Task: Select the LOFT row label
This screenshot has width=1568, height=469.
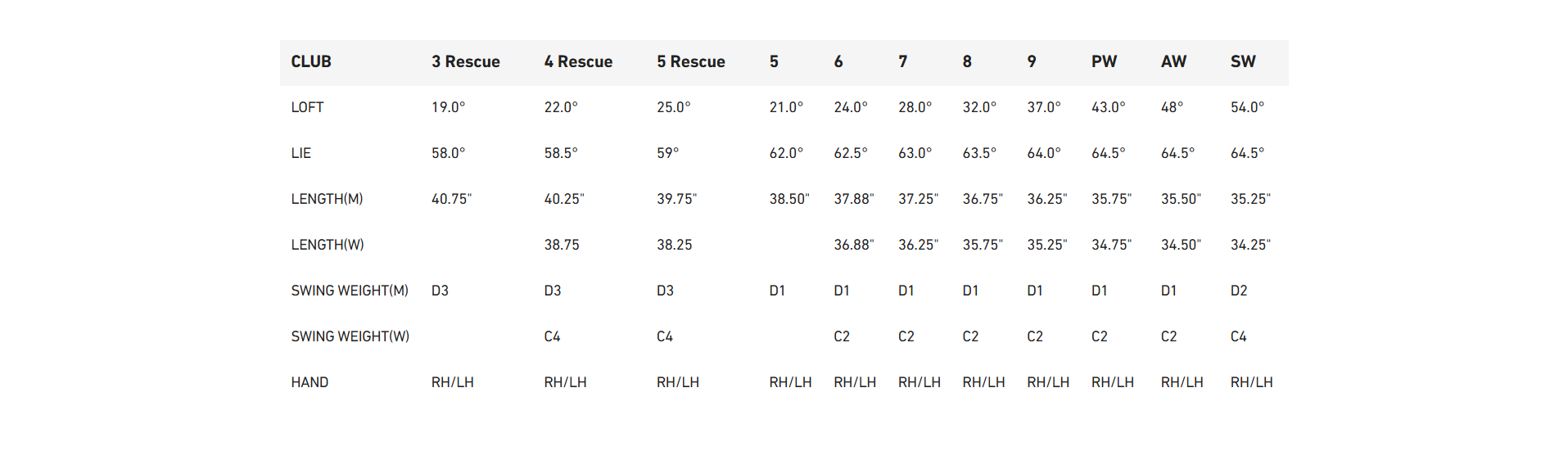Action: click(x=307, y=107)
